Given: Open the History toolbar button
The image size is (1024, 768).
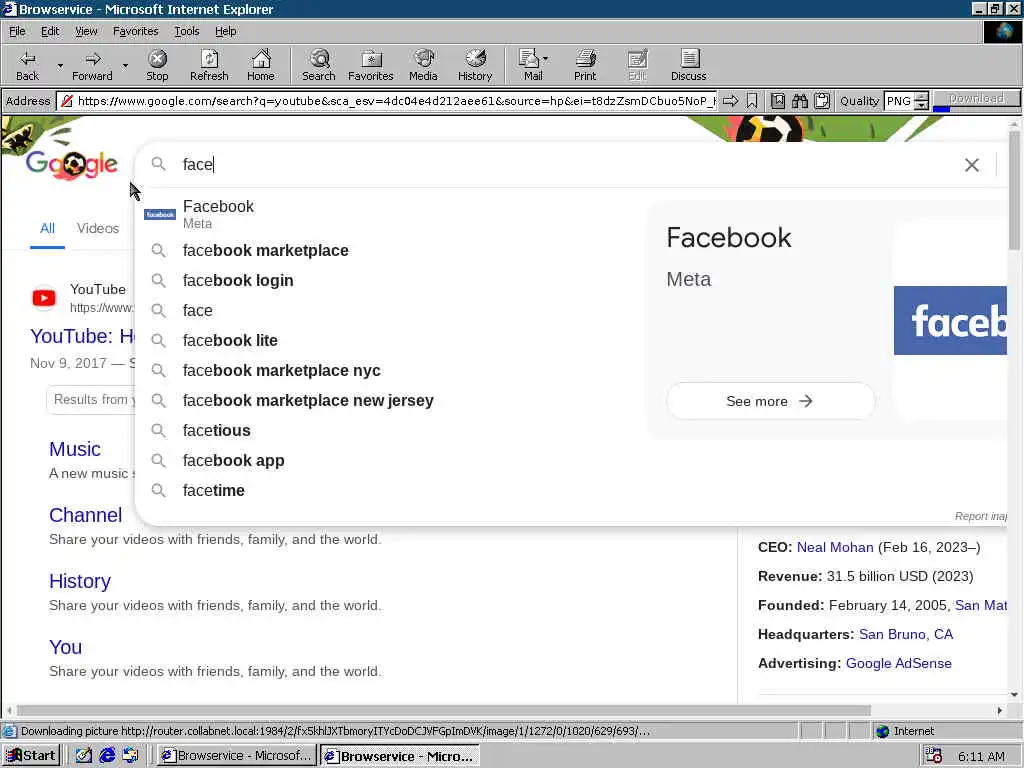Looking at the screenshot, I should pos(475,65).
